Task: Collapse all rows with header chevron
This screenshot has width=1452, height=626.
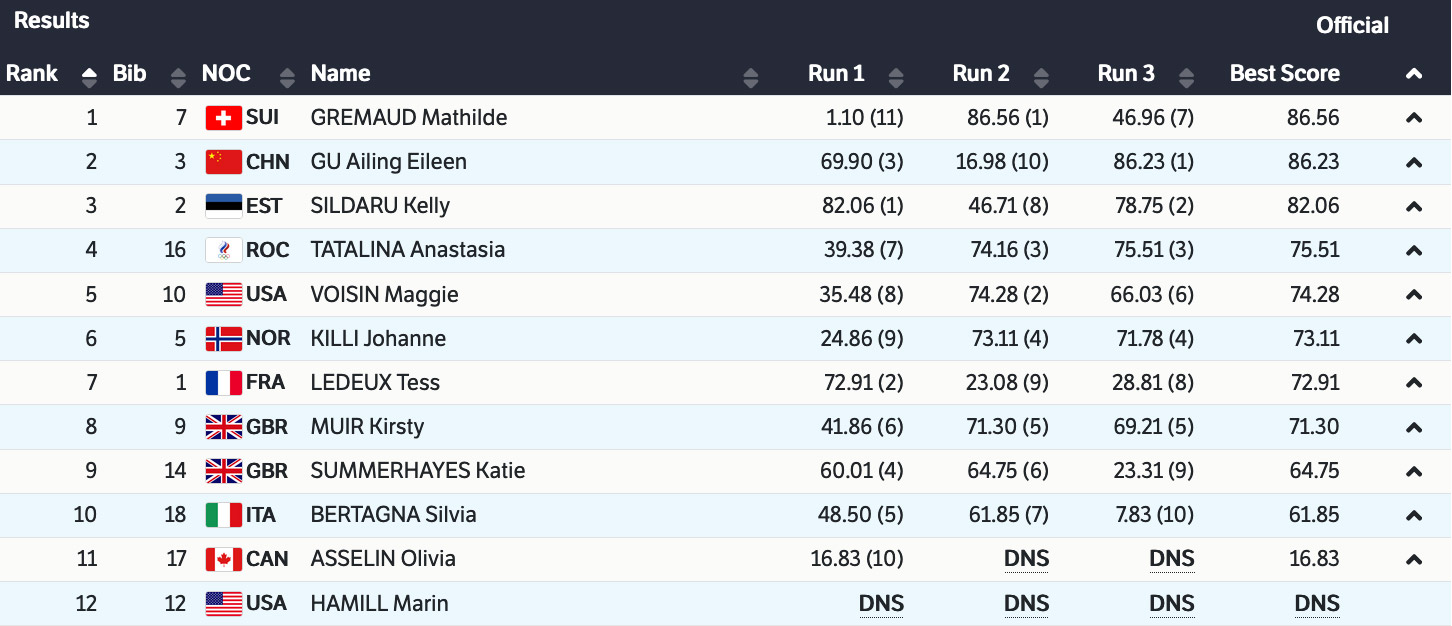Action: coord(1413,74)
